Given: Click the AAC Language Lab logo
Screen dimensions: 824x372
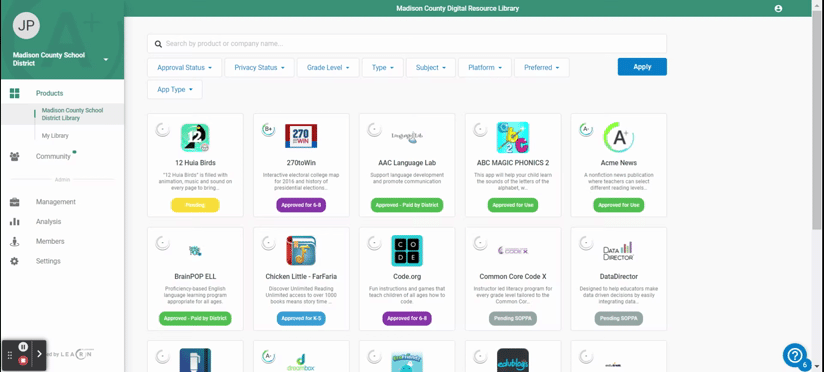Looking at the screenshot, I should pyautogui.click(x=407, y=136).
